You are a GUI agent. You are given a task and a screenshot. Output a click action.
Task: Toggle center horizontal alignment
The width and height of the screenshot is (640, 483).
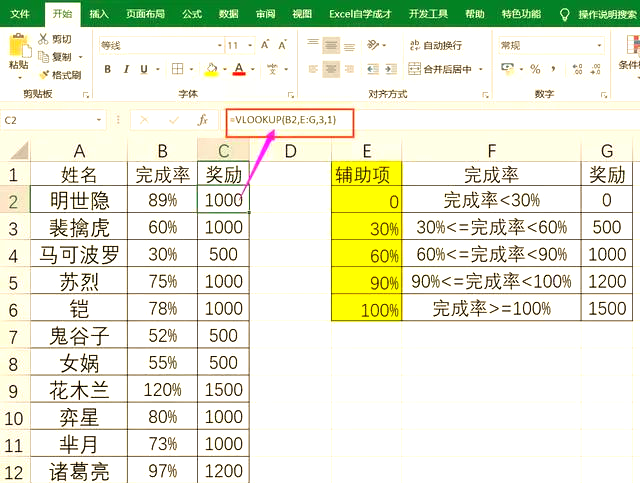coord(331,69)
